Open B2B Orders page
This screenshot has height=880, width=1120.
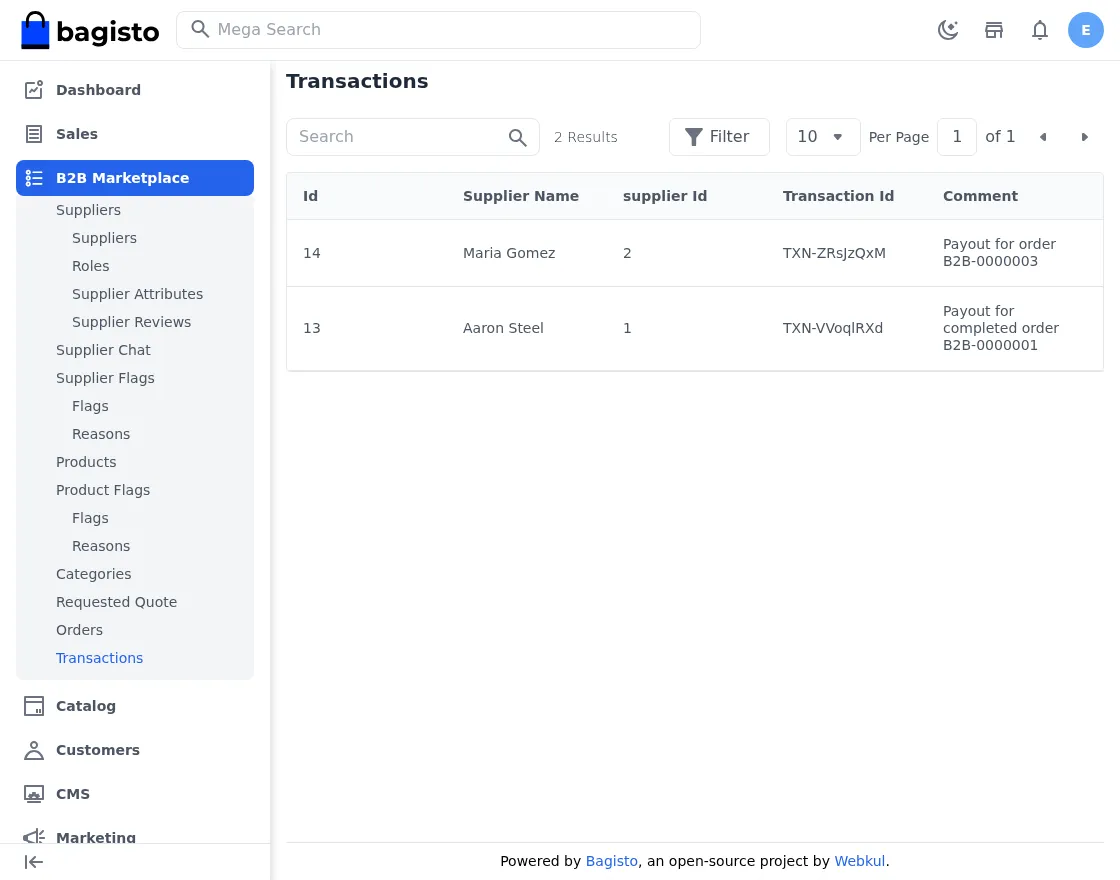(79, 630)
